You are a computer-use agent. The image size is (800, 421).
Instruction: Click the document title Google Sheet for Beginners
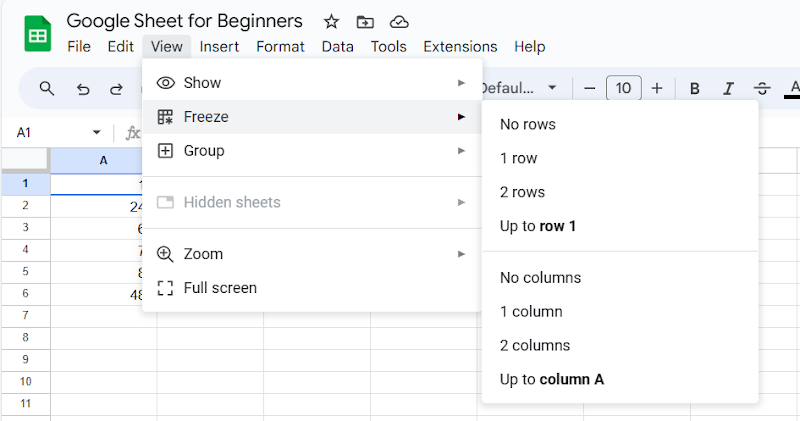pyautogui.click(x=184, y=21)
